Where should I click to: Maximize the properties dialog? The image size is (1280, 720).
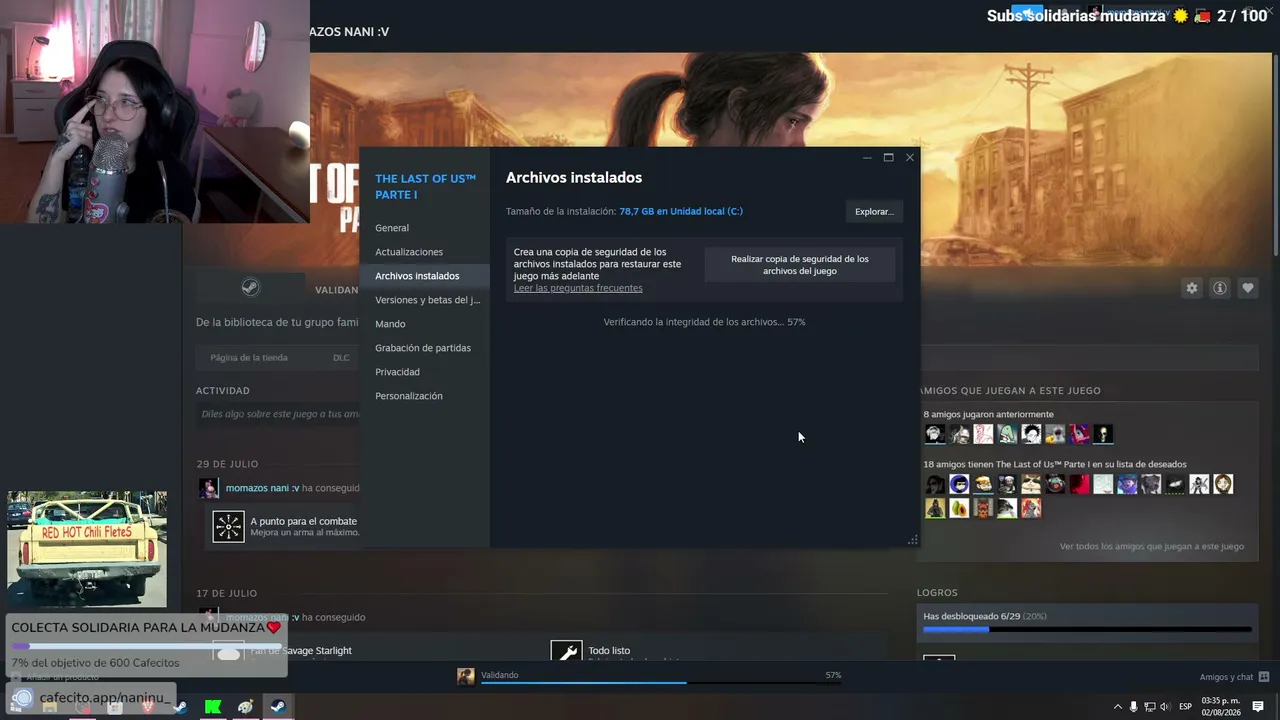888,157
